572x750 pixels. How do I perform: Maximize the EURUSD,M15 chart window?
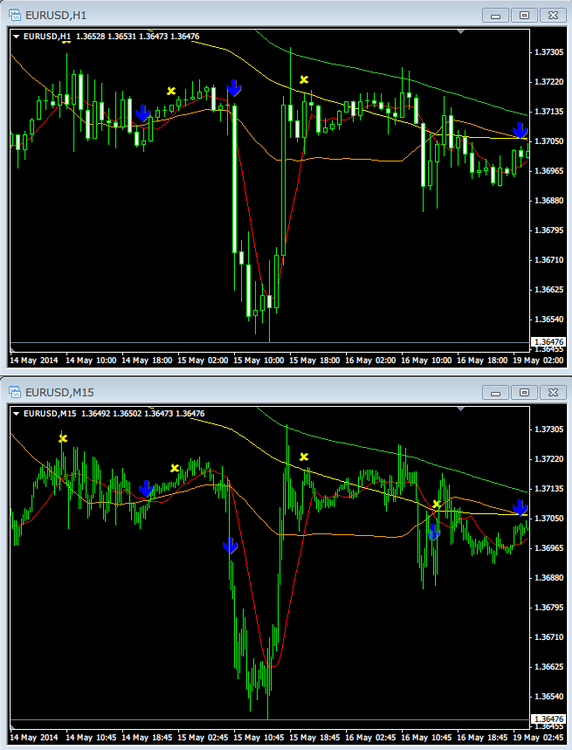pos(524,393)
